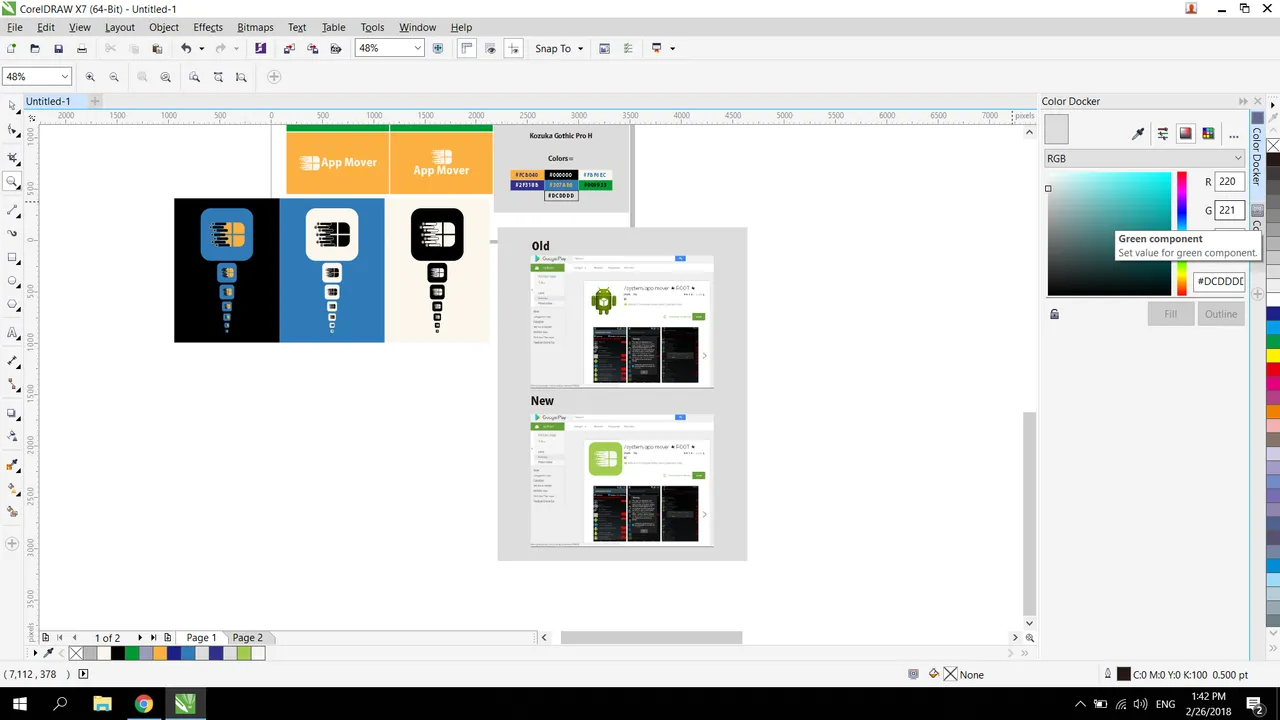The width and height of the screenshot is (1280, 720).
Task: Select the Crop tool
Action: (x=12, y=158)
